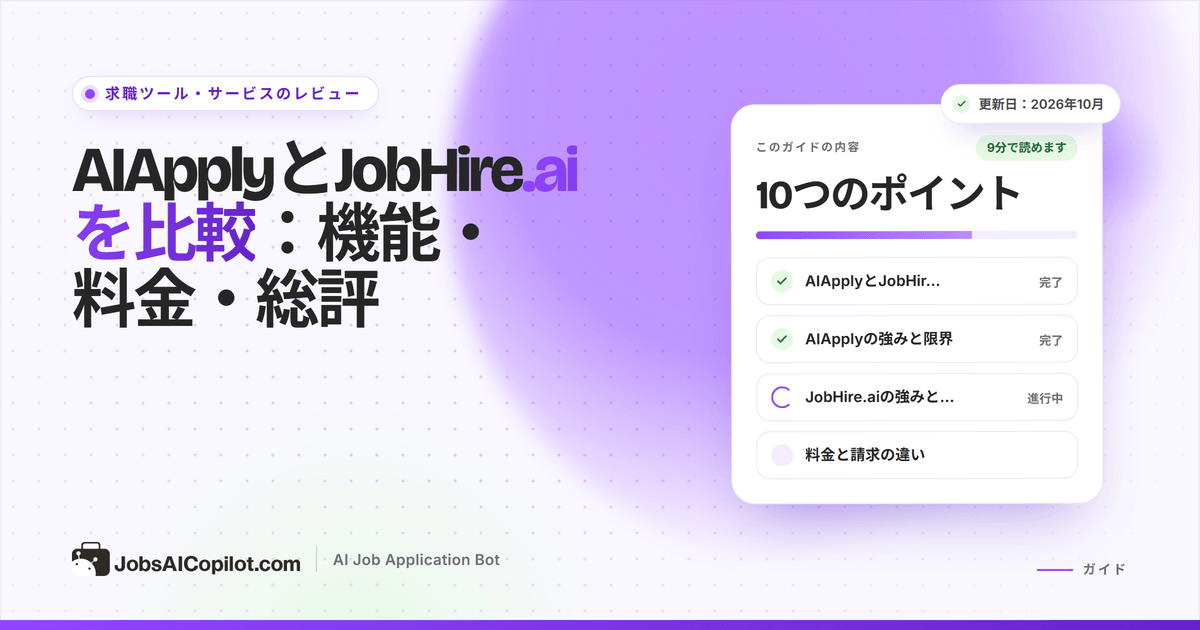Click the 進行中 status label
Screen dimensions: 1200x630
pyautogui.click(x=1044, y=398)
